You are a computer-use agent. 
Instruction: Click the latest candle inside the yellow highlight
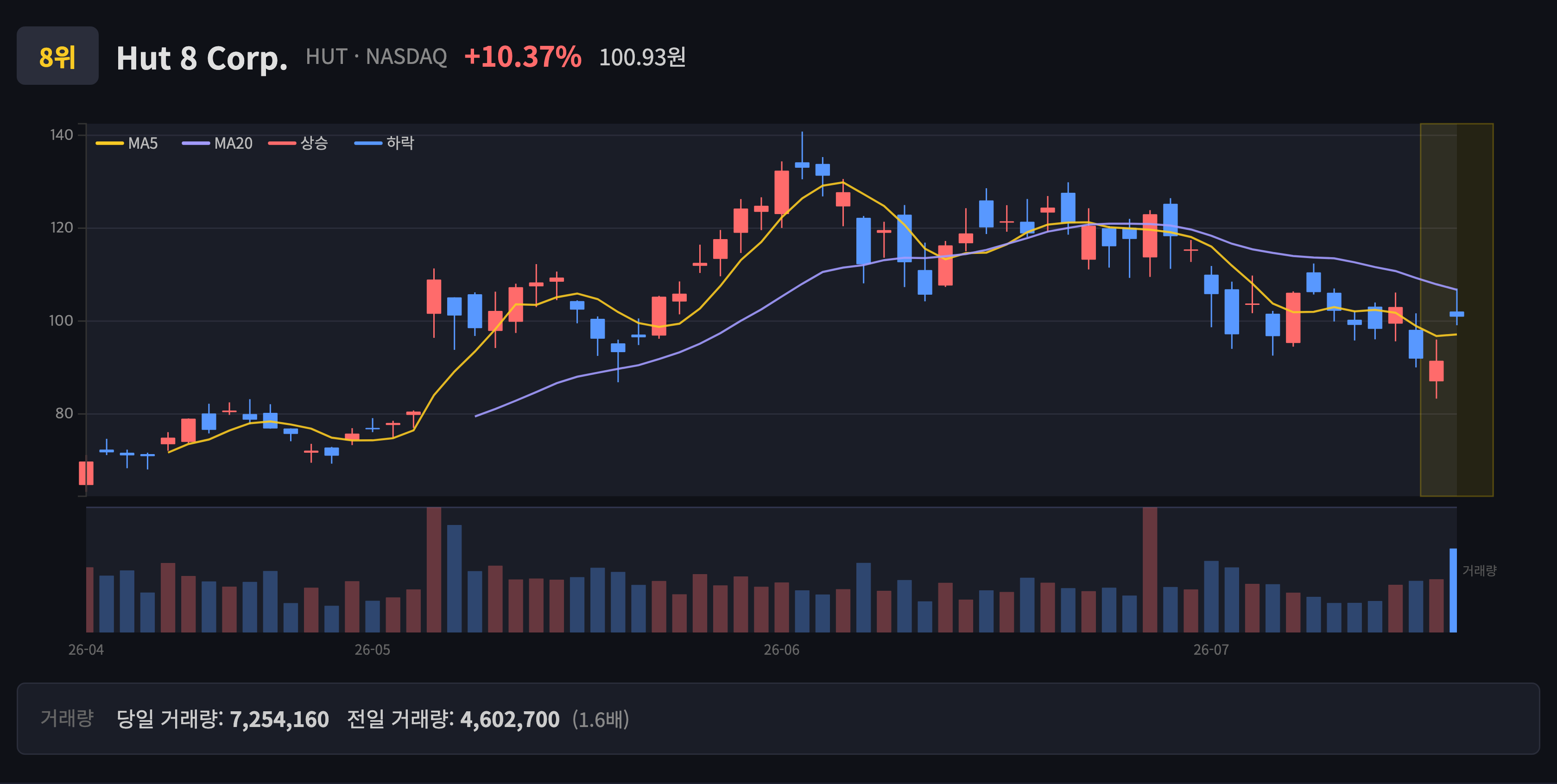click(x=1456, y=314)
